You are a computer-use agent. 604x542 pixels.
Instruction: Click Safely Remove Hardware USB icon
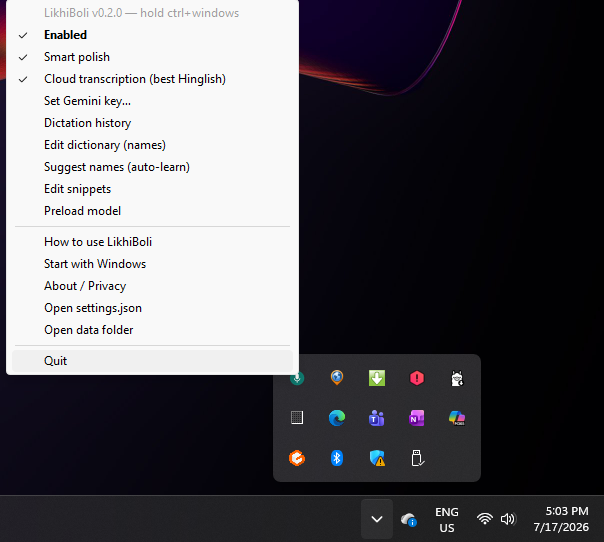click(x=417, y=458)
